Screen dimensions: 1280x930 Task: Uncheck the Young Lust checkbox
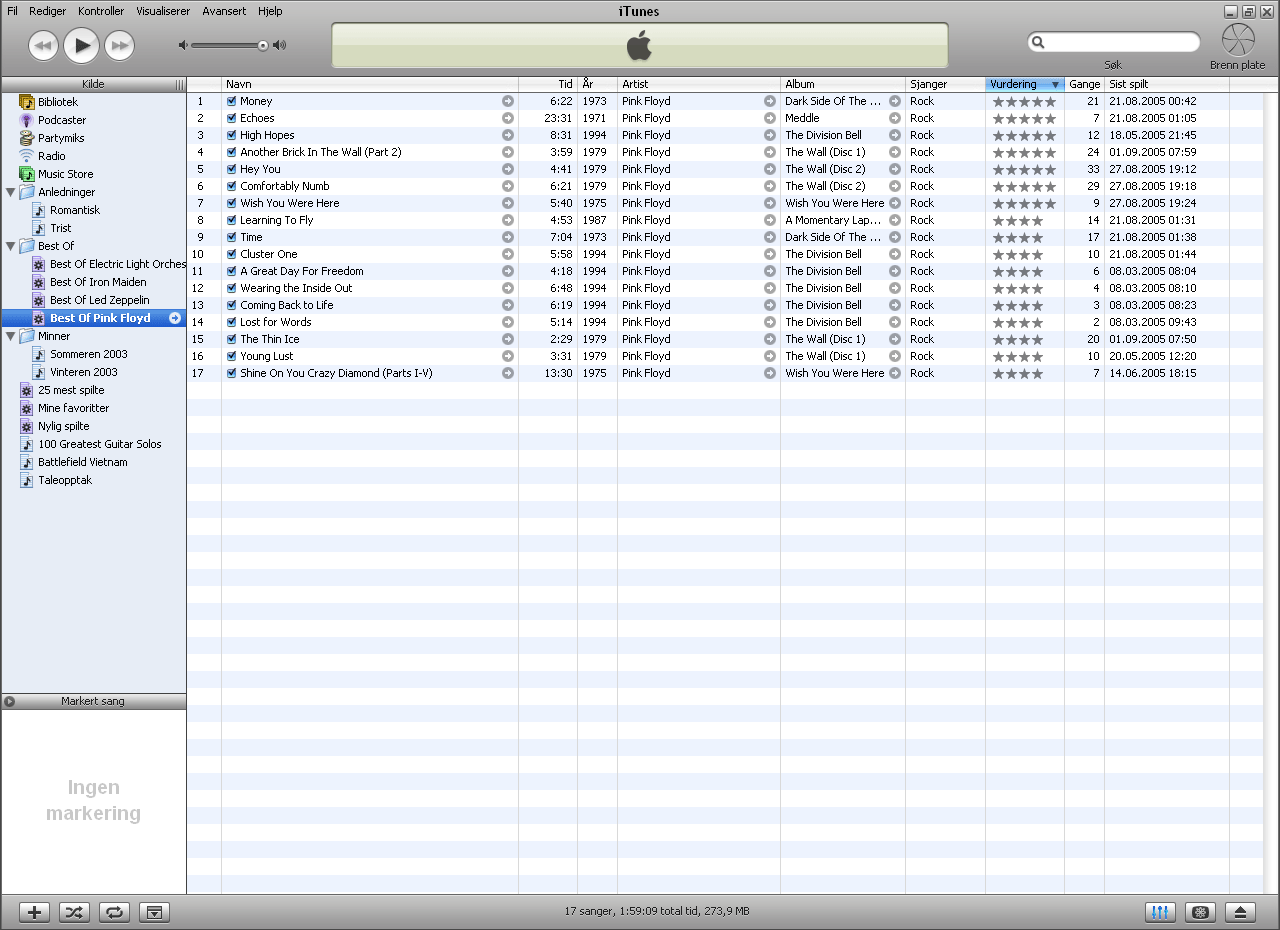[x=232, y=356]
